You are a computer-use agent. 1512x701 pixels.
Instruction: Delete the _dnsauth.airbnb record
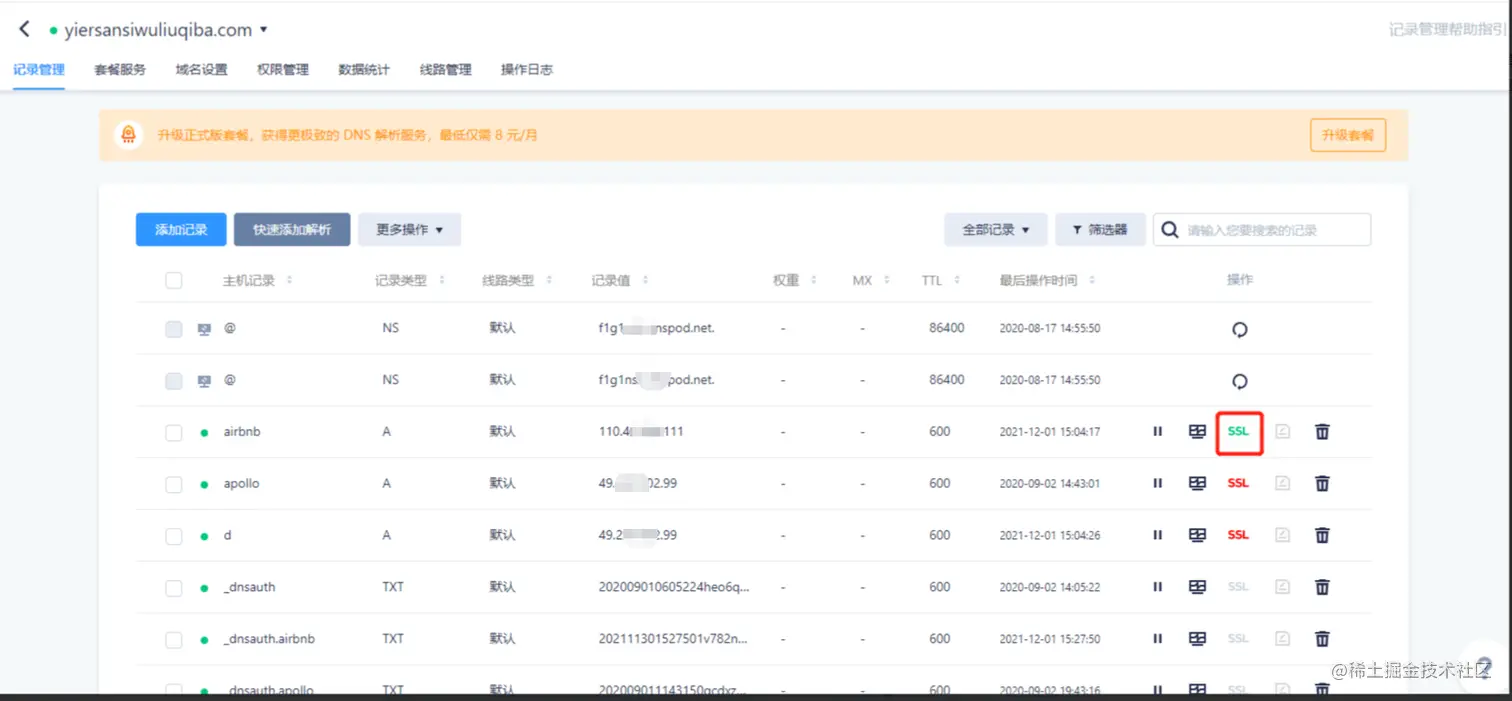1322,639
